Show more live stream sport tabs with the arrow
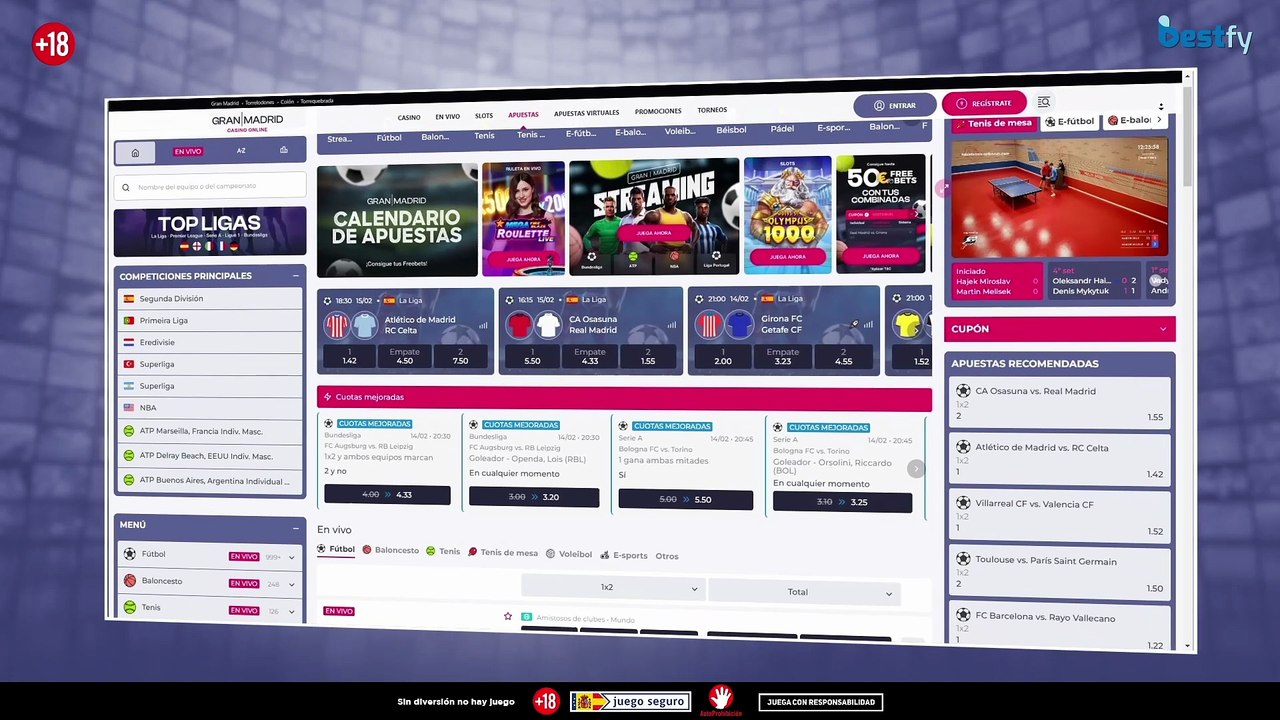The width and height of the screenshot is (1280, 720). [1159, 120]
